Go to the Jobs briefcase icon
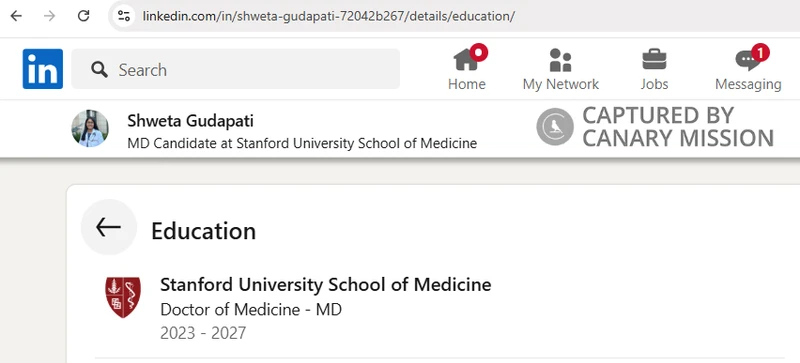800x363 pixels. (654, 60)
